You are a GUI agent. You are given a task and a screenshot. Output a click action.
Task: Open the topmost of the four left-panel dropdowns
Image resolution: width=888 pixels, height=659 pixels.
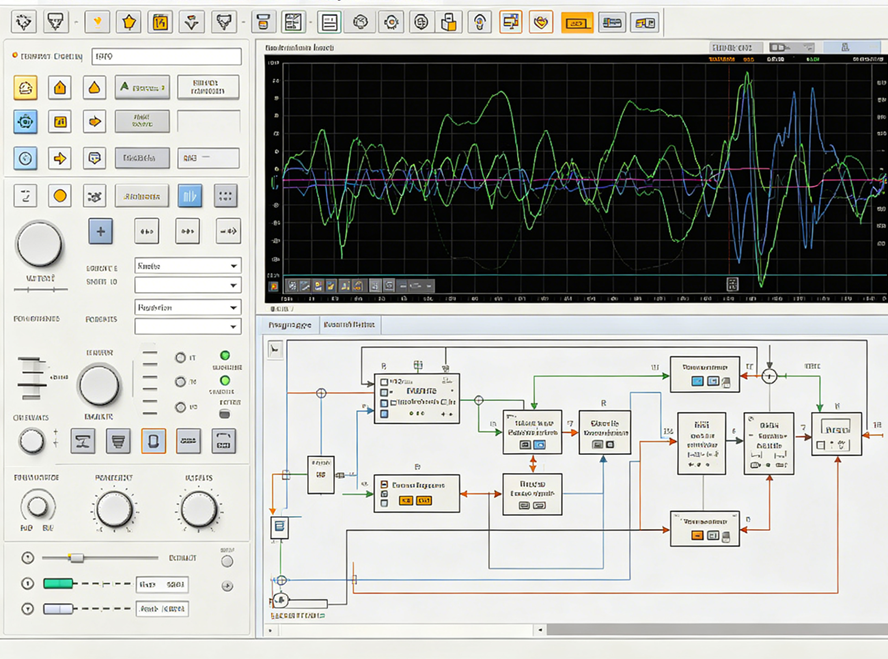coord(188,266)
